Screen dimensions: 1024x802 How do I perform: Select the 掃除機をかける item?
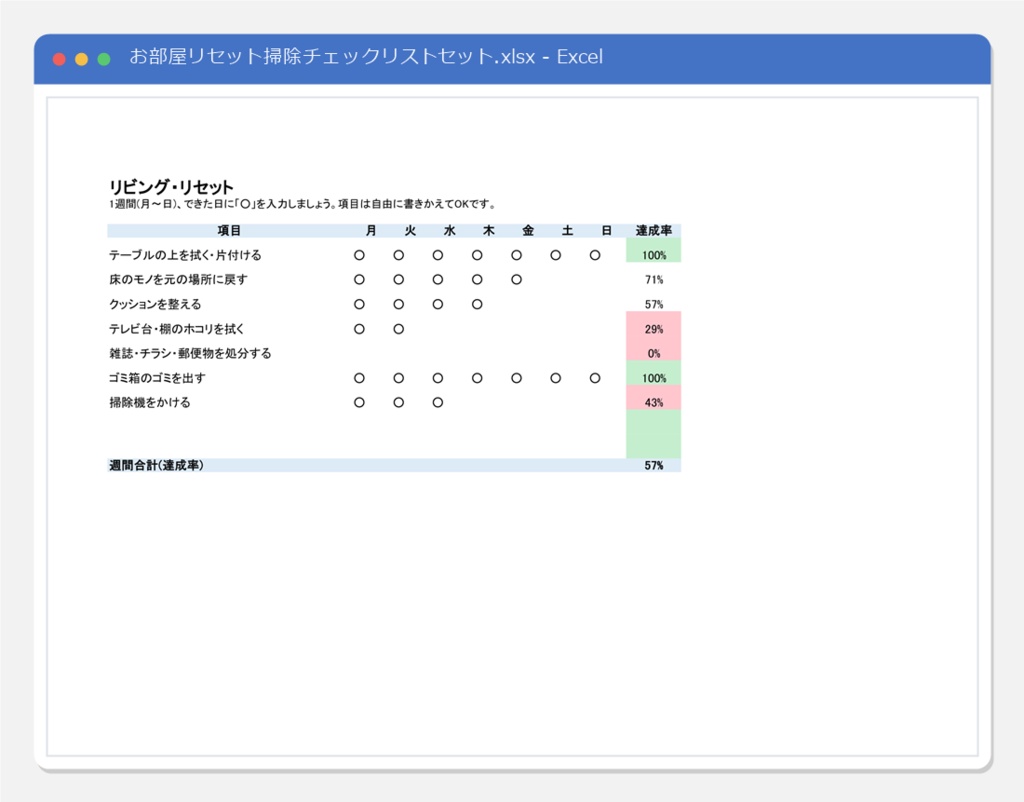150,402
